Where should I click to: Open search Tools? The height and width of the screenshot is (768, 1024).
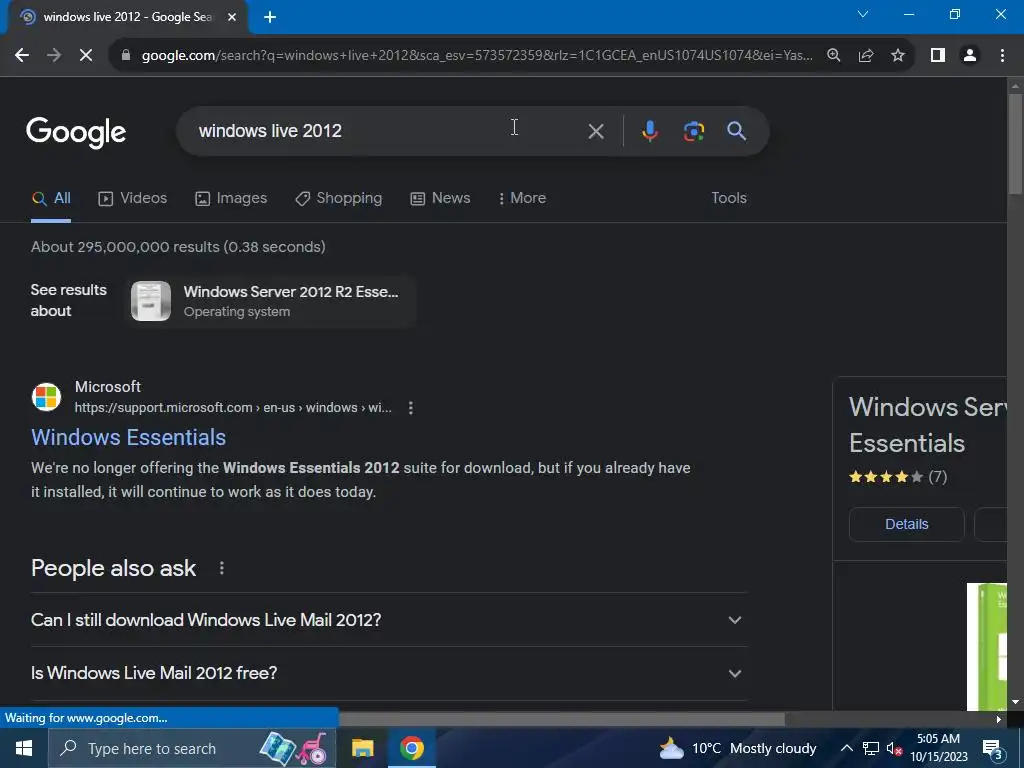point(729,198)
